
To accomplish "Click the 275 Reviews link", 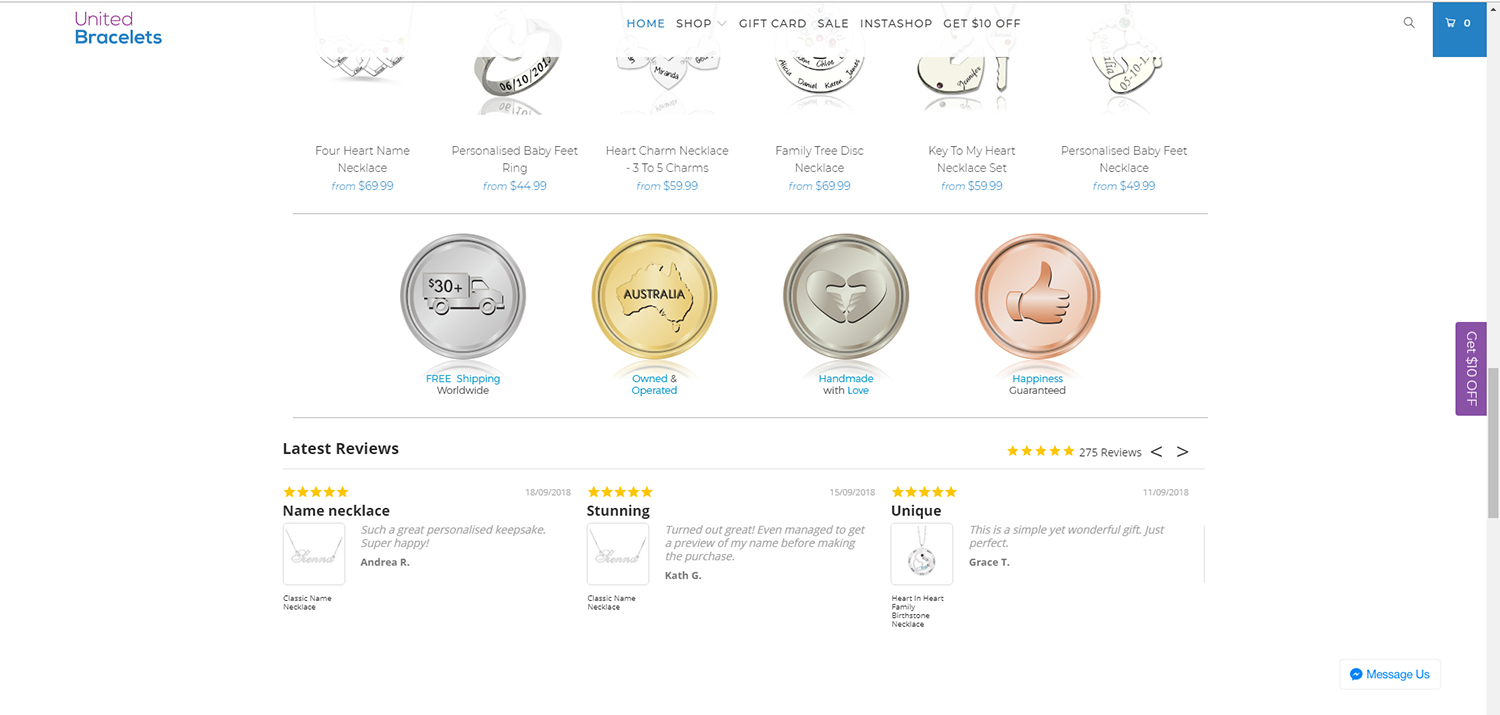I will [x=1110, y=452].
